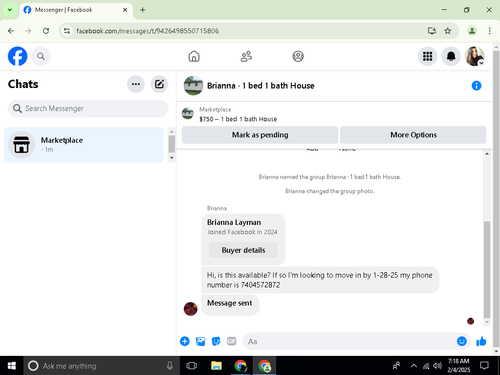500x375 pixels.
Task: Open Windows Start menu
Action: click(x=12, y=366)
